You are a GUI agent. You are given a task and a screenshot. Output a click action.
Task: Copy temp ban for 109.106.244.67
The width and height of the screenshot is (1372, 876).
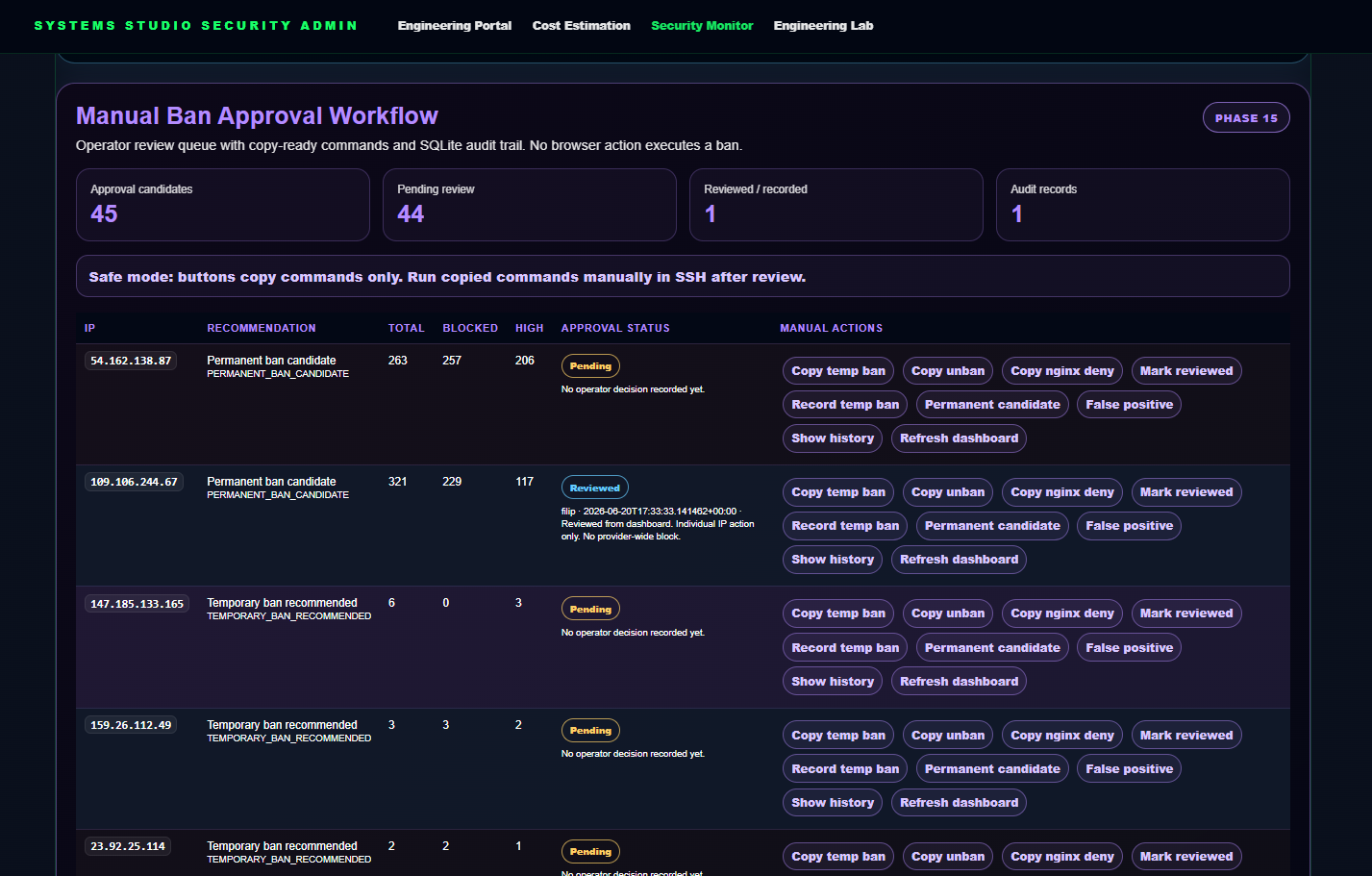(838, 492)
